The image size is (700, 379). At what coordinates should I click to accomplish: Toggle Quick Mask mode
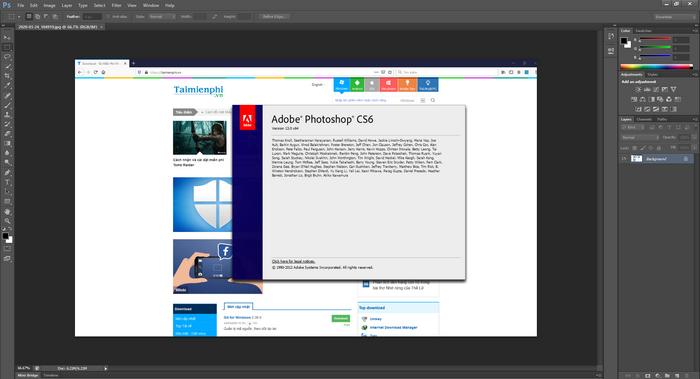(7, 249)
